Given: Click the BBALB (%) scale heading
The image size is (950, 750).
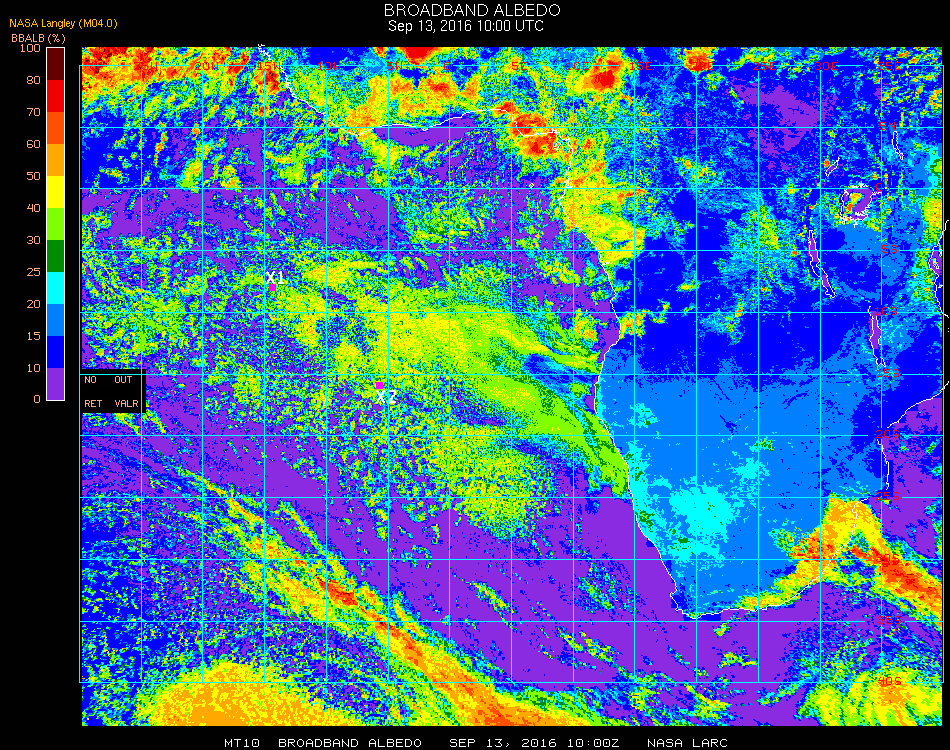Looking at the screenshot, I should tap(38, 38).
